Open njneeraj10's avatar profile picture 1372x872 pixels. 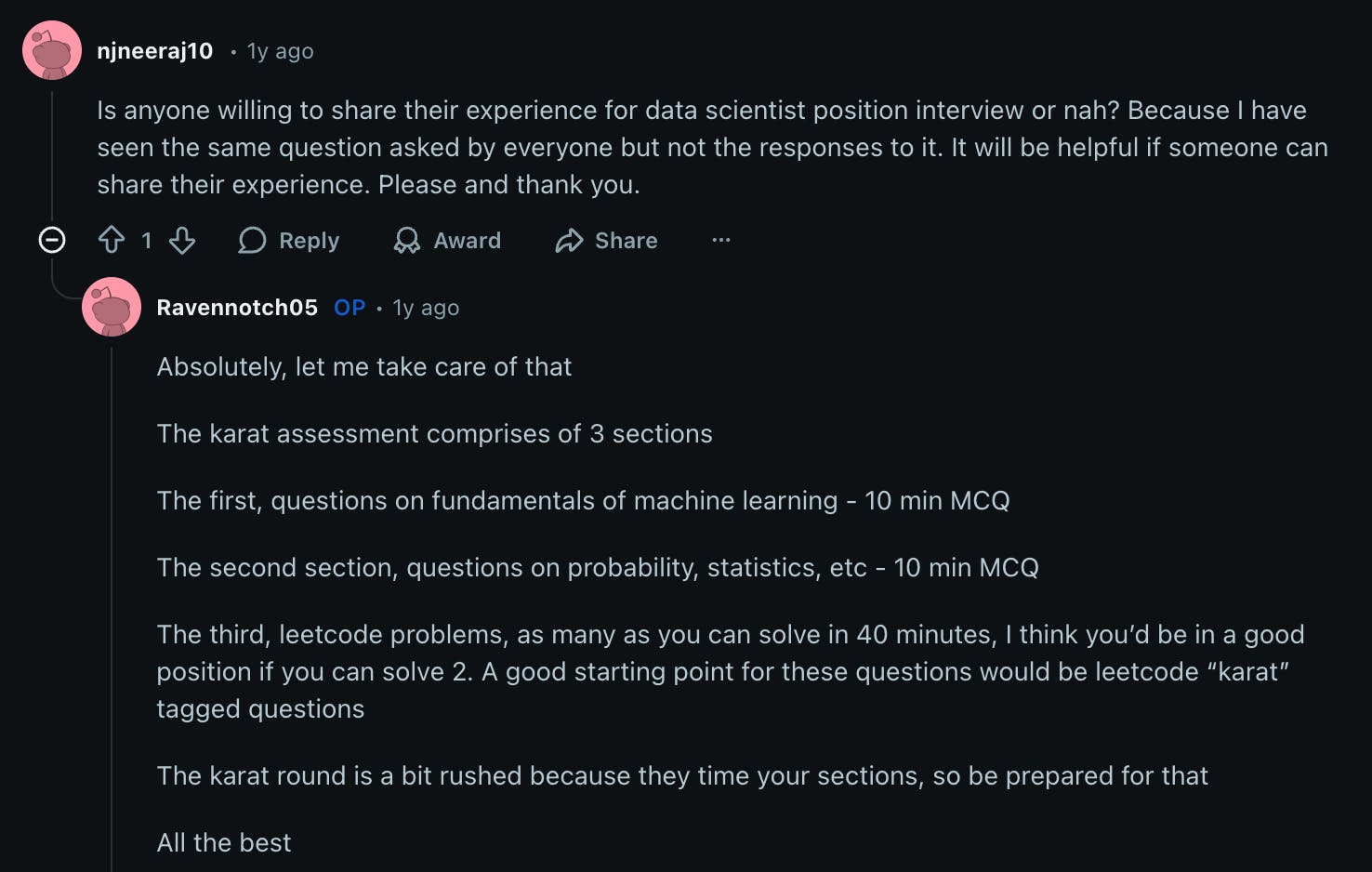pos(52,50)
